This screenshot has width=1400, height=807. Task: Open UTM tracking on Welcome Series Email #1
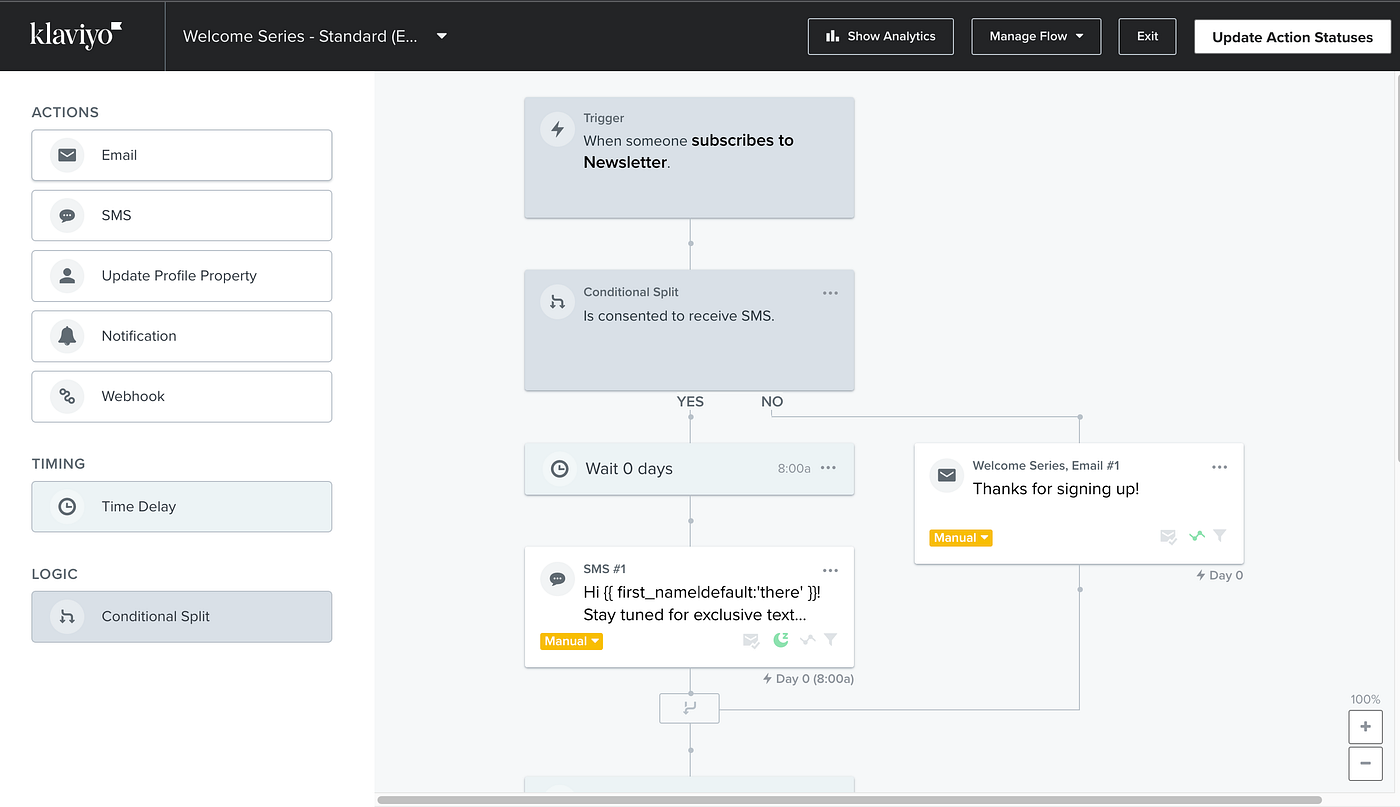tap(1196, 536)
